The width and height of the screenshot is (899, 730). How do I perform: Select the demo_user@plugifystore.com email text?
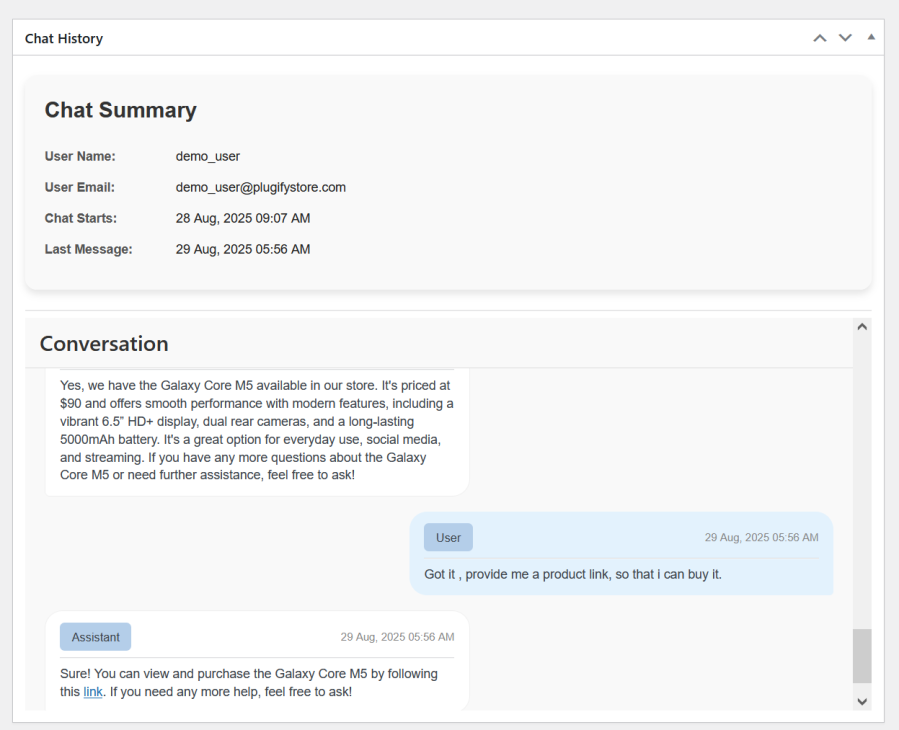tap(261, 188)
